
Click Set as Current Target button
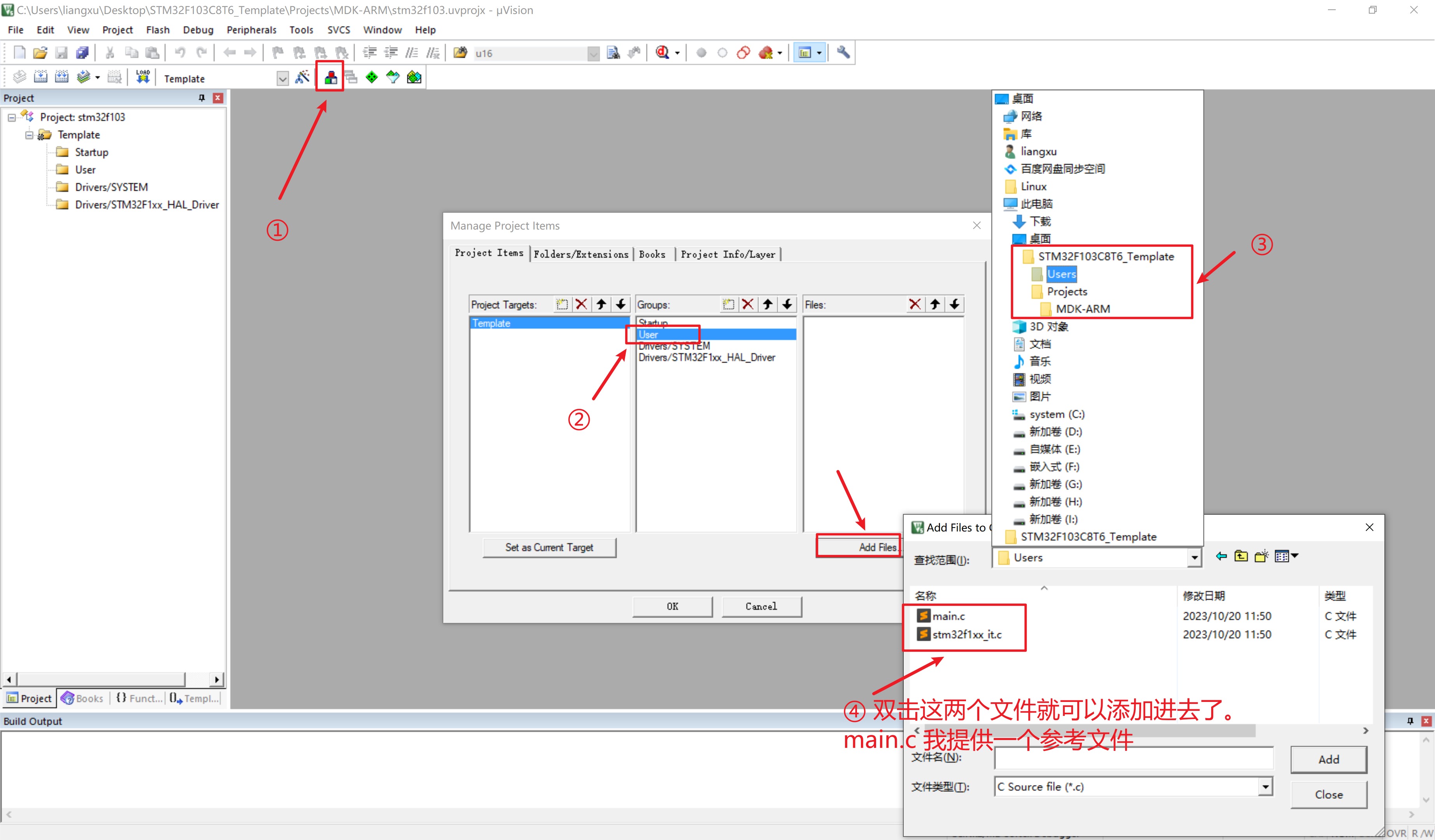[x=549, y=547]
